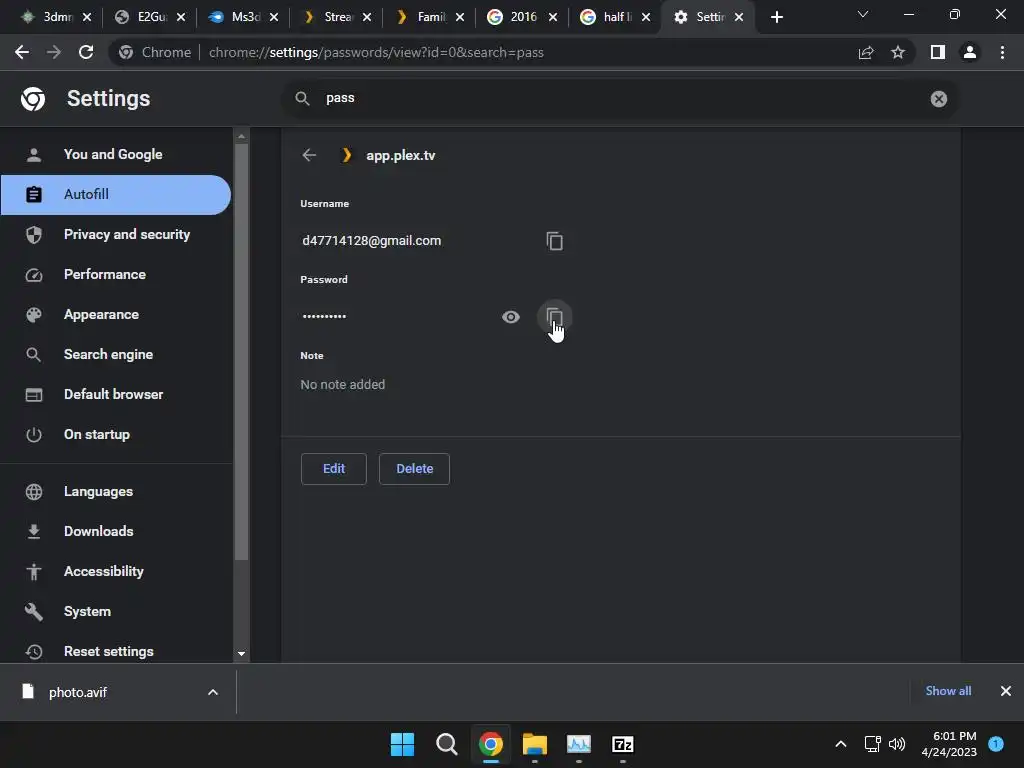Go back from app.plex.tv password details
1024x768 pixels.
[309, 155]
